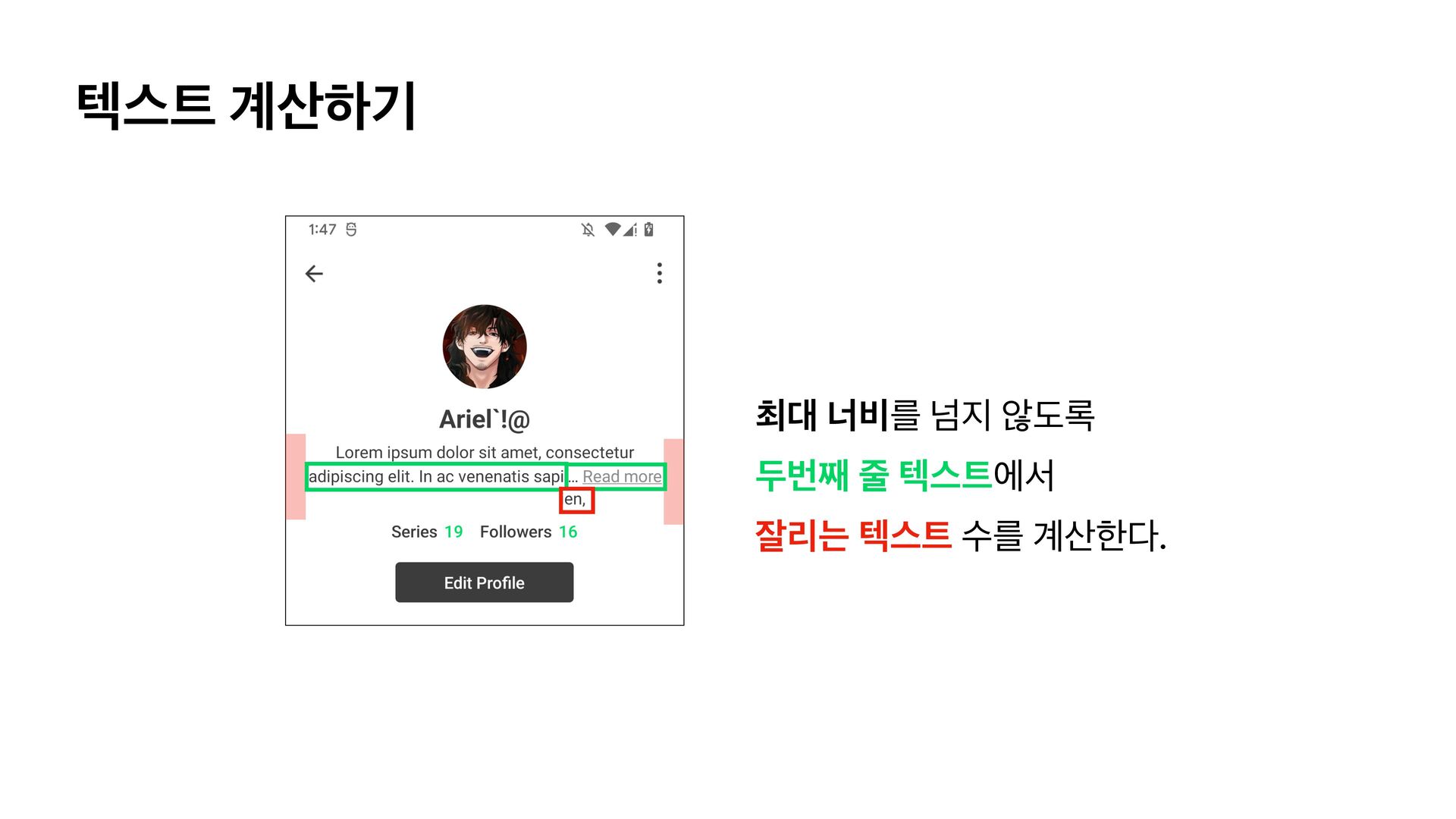Tap the Followers 16 count

click(529, 532)
